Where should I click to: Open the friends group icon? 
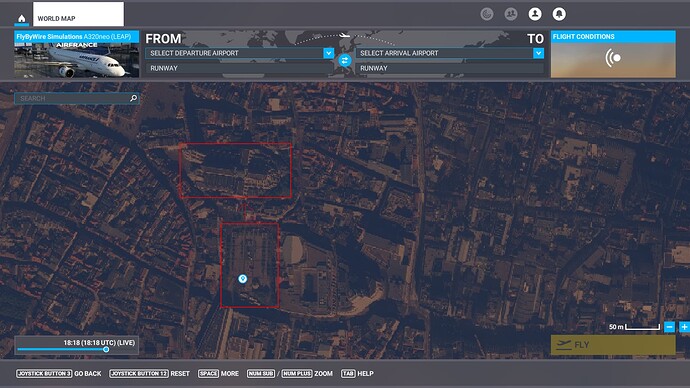tap(510, 14)
